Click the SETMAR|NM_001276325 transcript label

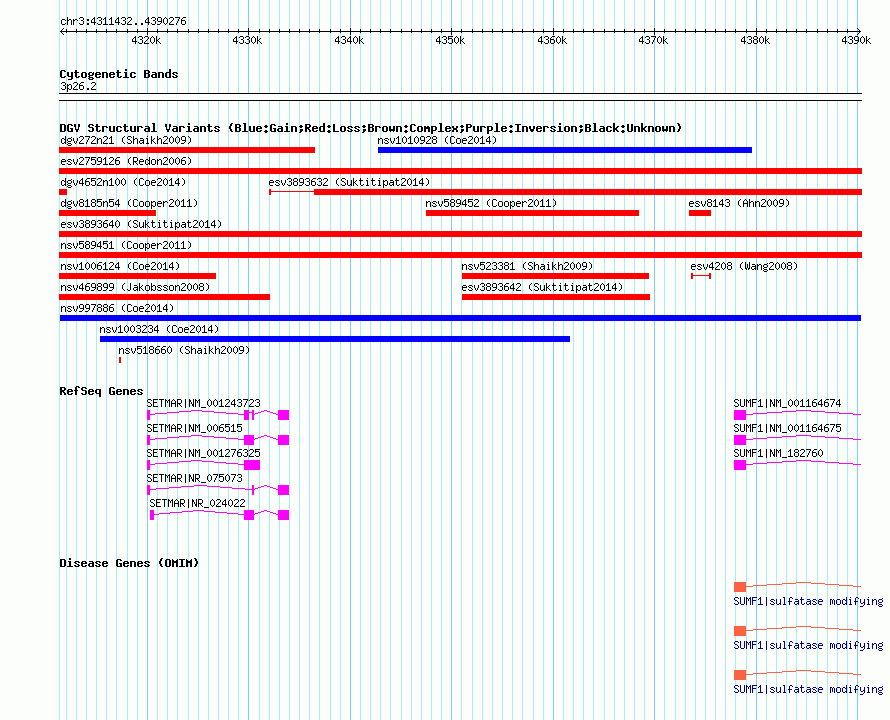(203, 453)
